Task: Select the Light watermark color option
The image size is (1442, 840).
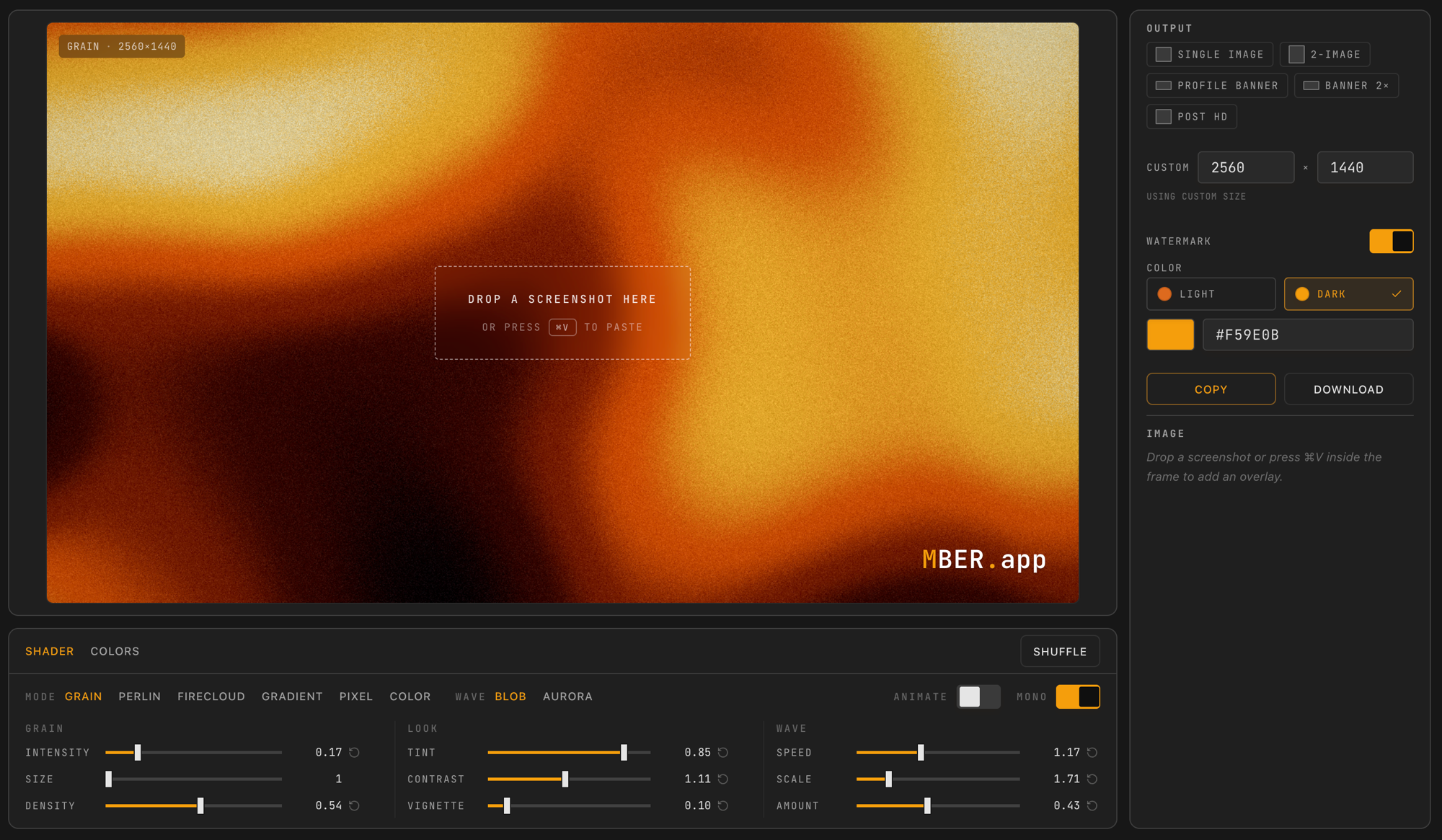Action: pyautogui.click(x=1211, y=293)
